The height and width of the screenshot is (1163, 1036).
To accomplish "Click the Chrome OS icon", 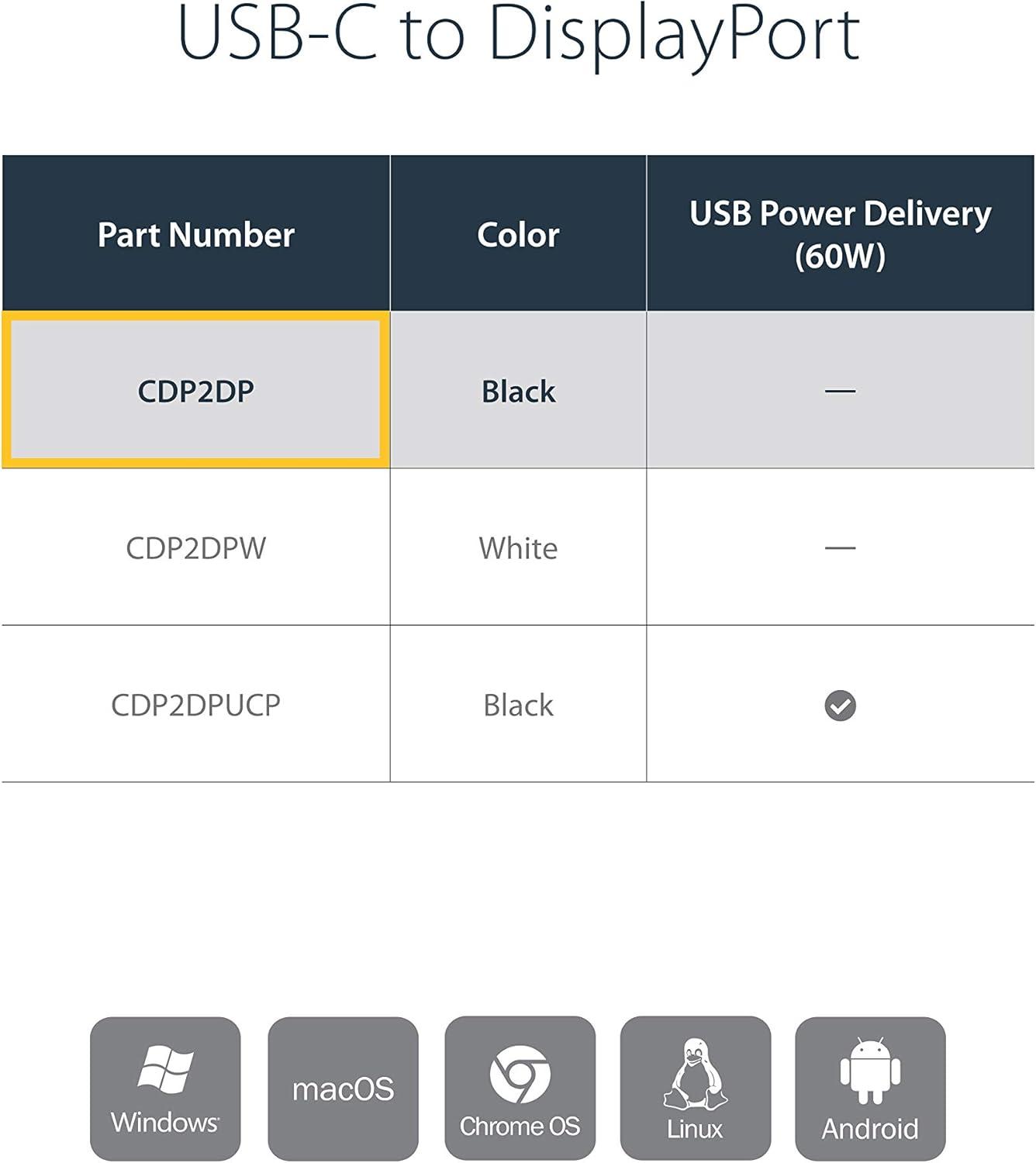I will point(520,1089).
